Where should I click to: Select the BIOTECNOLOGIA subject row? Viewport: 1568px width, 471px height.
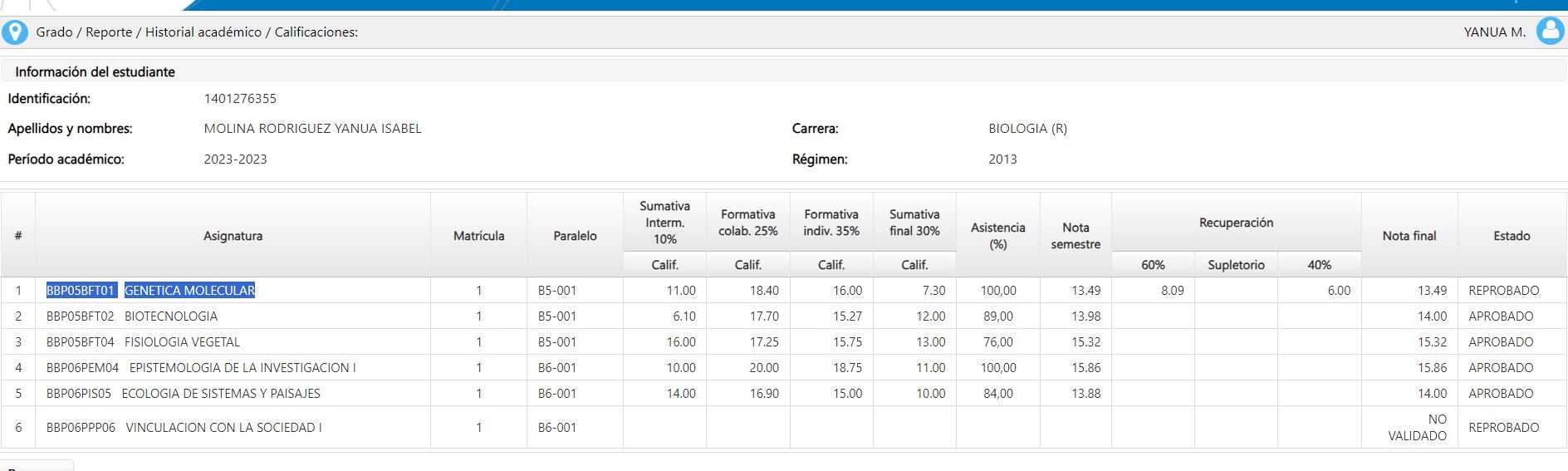point(784,316)
